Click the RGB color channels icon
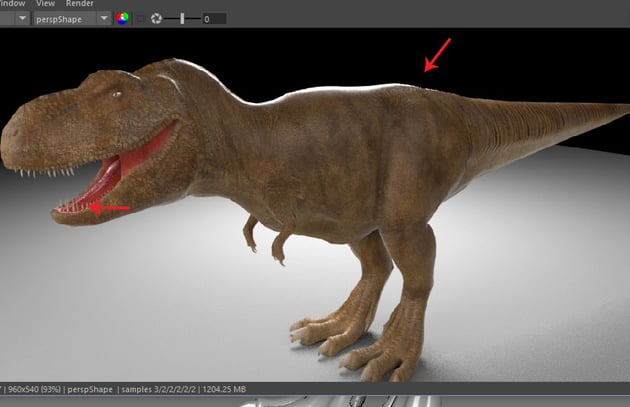The height and width of the screenshot is (407, 630). coord(122,19)
